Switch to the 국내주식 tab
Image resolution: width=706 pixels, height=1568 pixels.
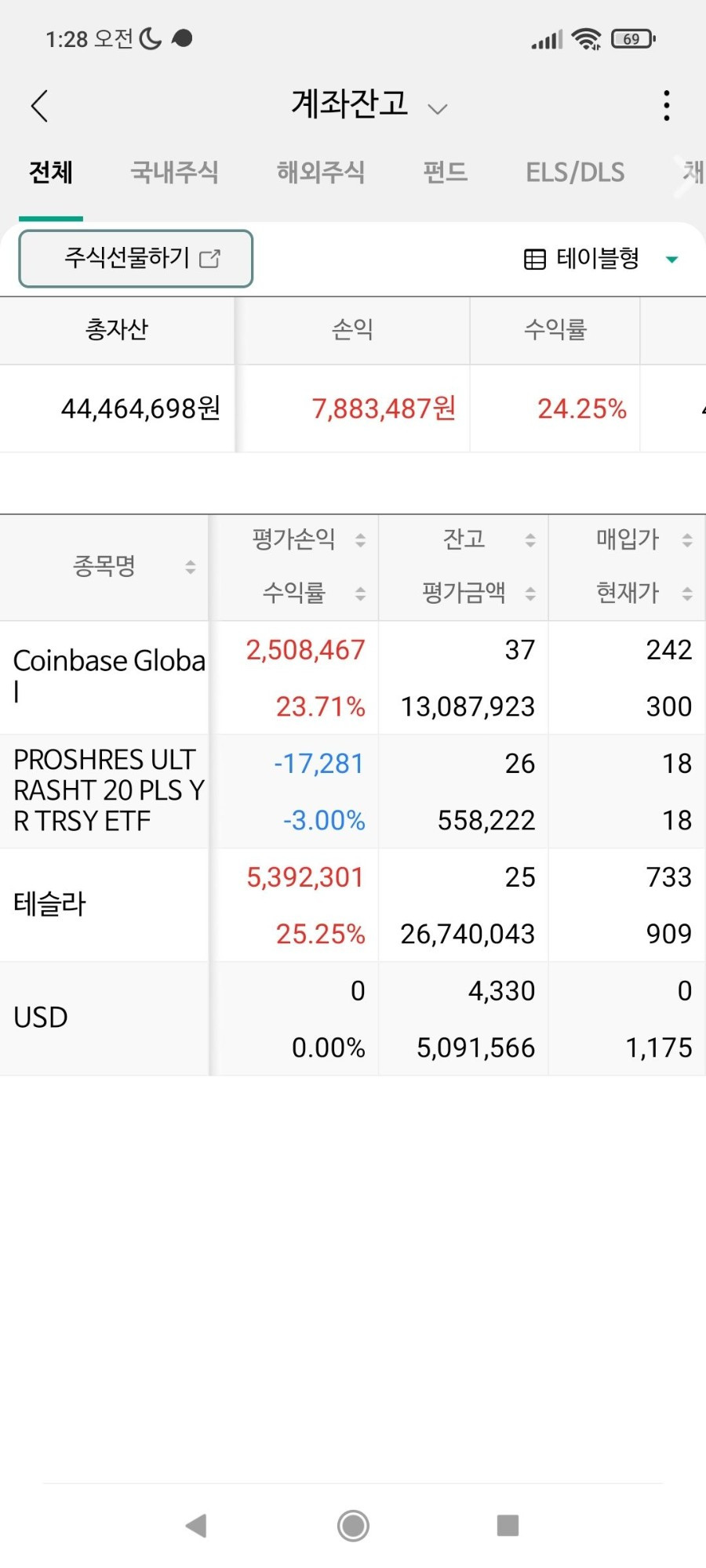[x=174, y=172]
